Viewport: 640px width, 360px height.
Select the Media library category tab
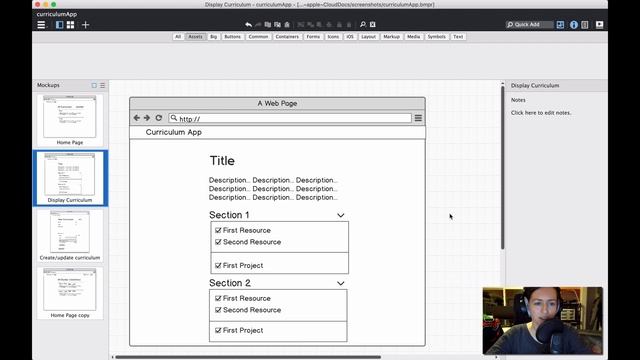click(413, 37)
